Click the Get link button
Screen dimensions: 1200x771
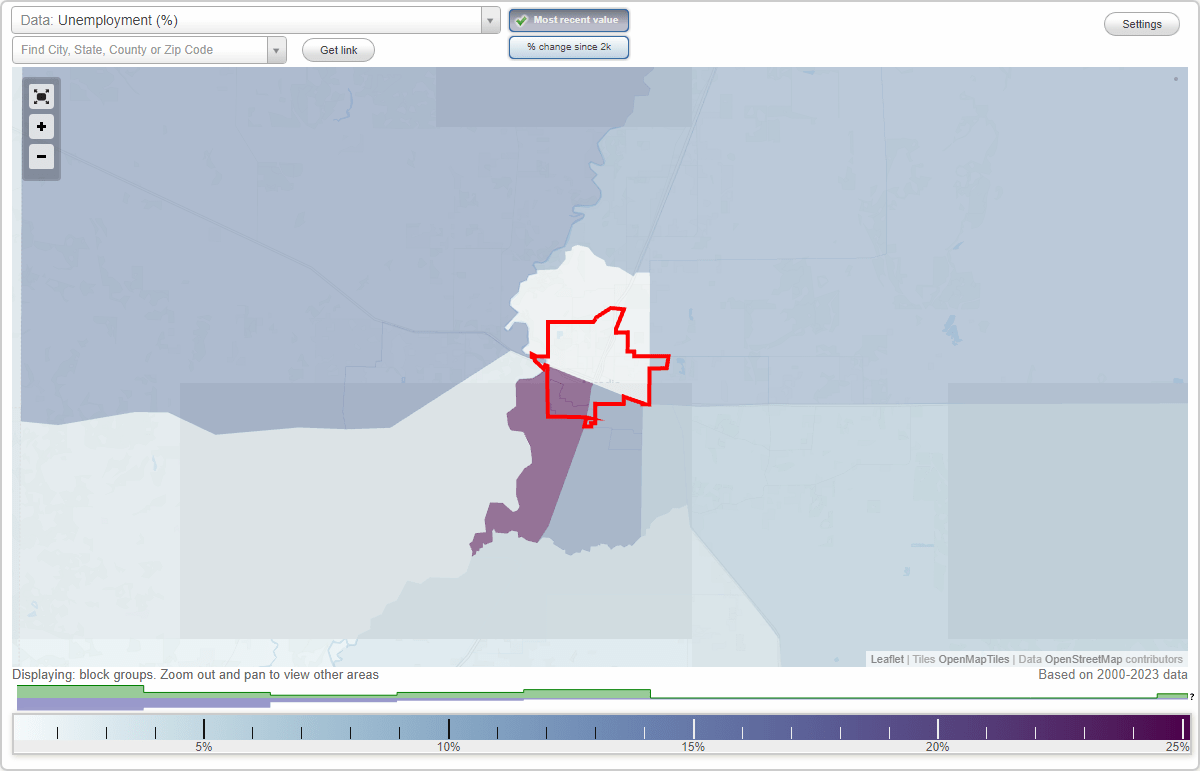point(338,50)
